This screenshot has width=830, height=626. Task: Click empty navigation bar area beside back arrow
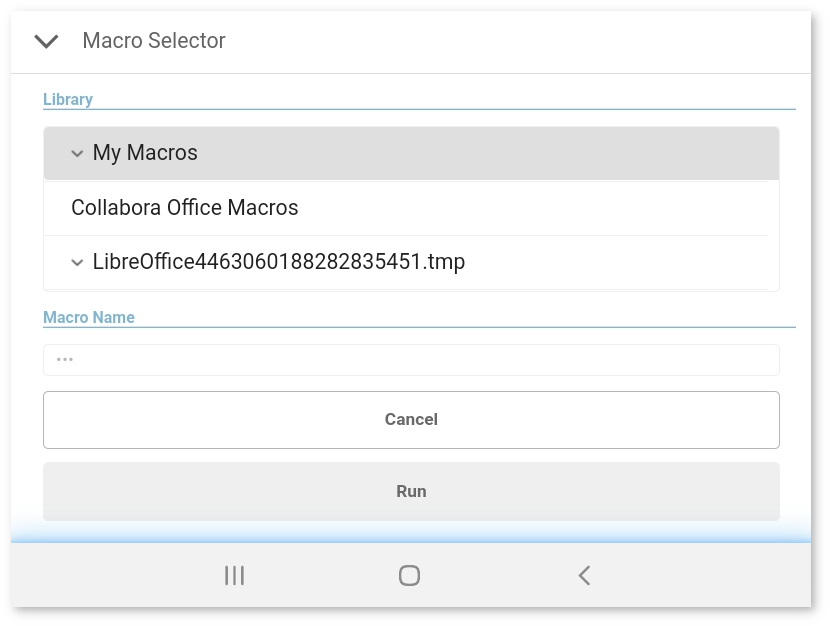(x=699, y=576)
